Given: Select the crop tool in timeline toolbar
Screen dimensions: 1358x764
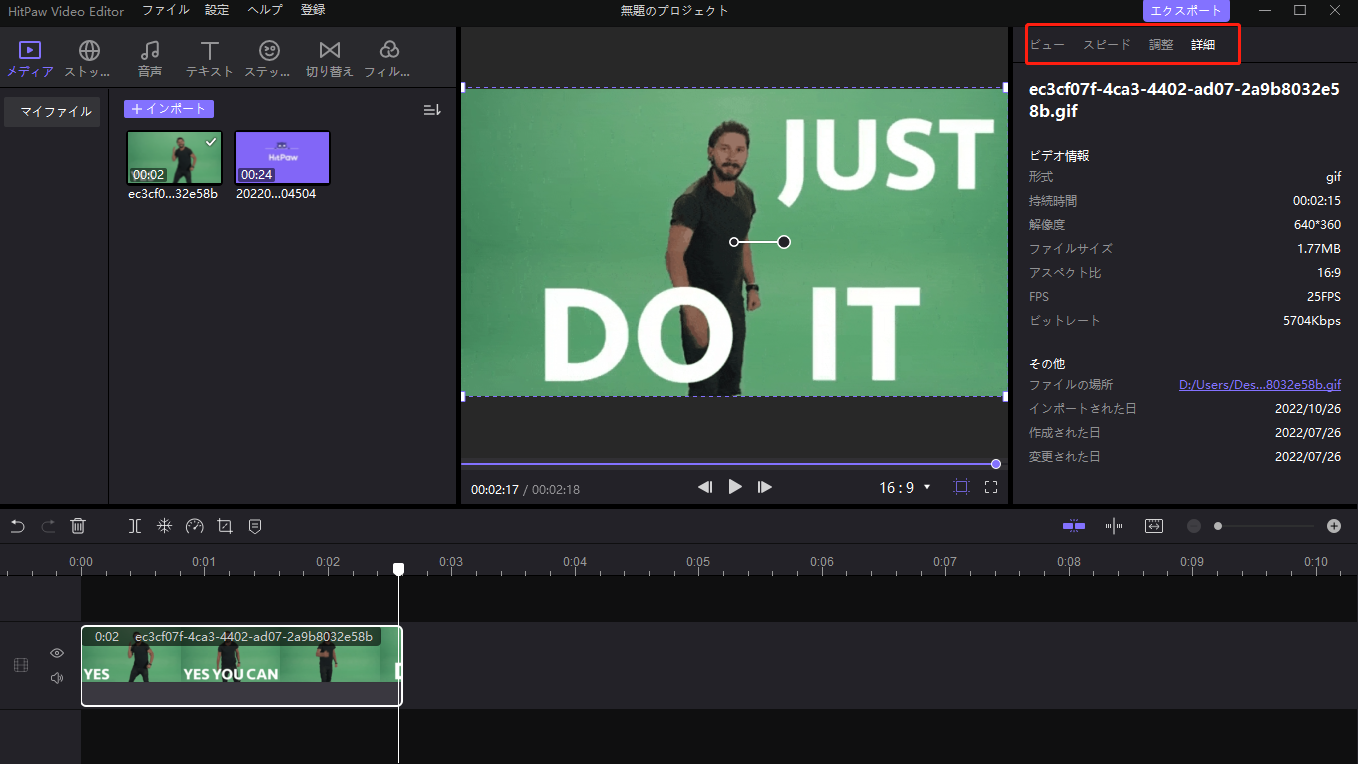Looking at the screenshot, I should (x=225, y=526).
